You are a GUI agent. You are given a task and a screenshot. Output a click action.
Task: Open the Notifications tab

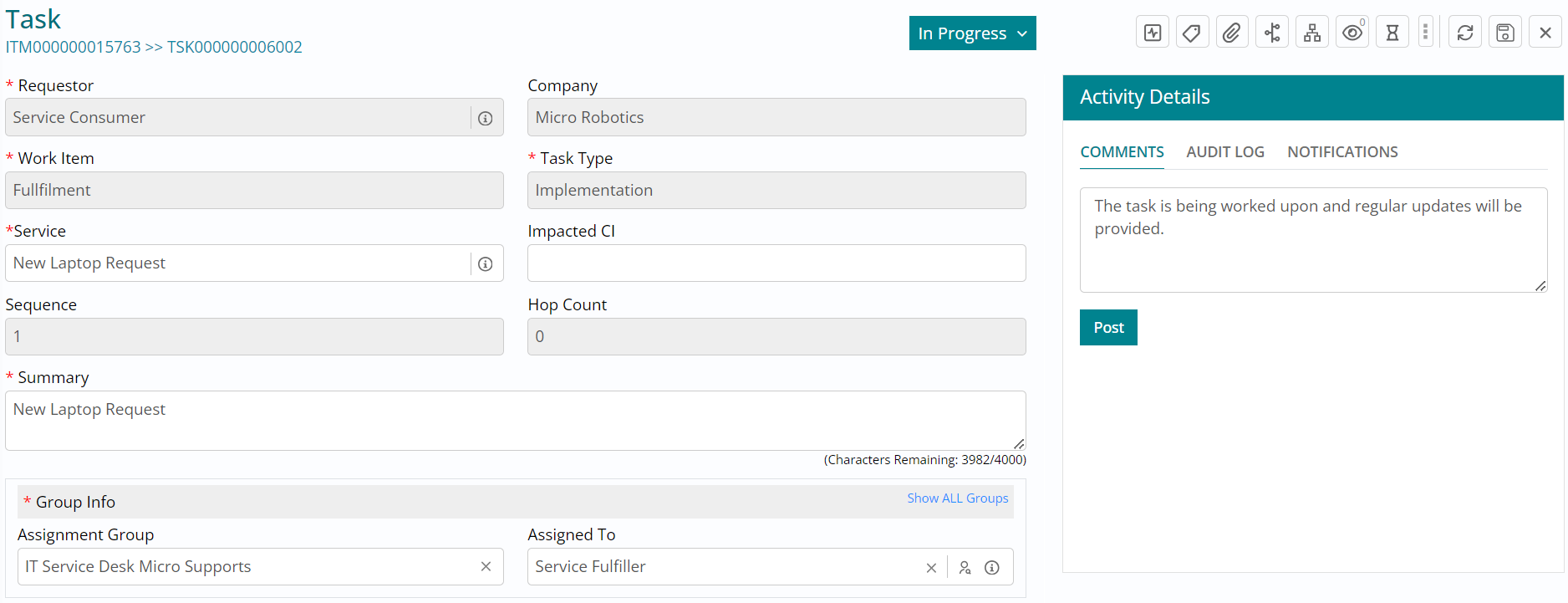tap(1341, 152)
